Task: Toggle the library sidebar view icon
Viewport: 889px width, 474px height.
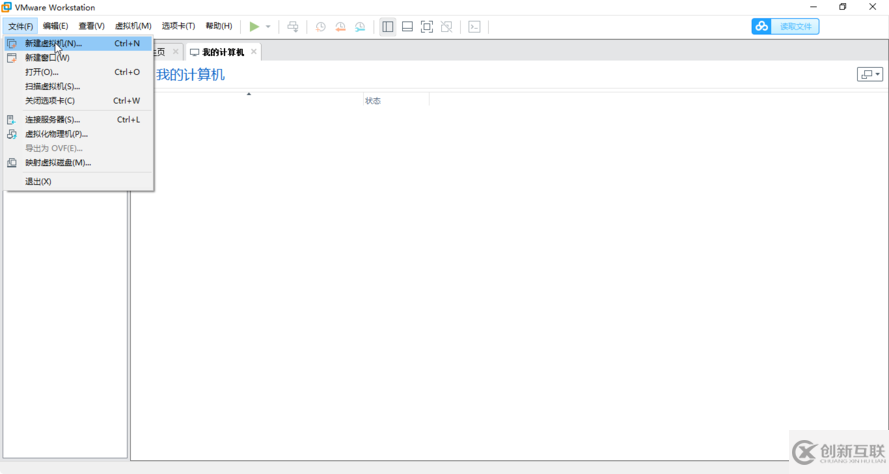Action: click(x=388, y=27)
